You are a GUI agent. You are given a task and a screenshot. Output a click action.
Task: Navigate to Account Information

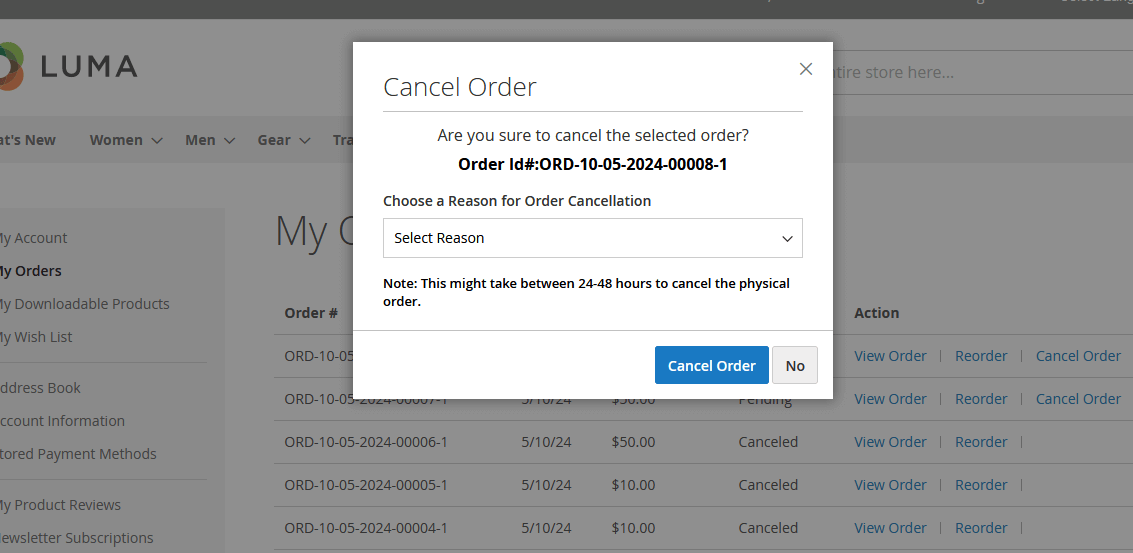[62, 421]
